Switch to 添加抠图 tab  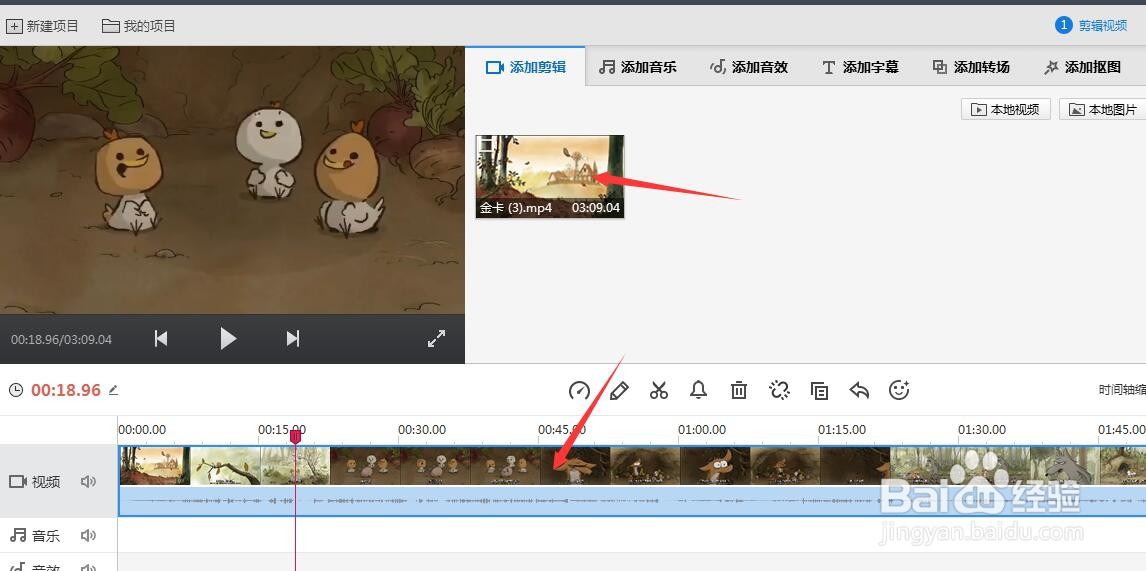1082,67
